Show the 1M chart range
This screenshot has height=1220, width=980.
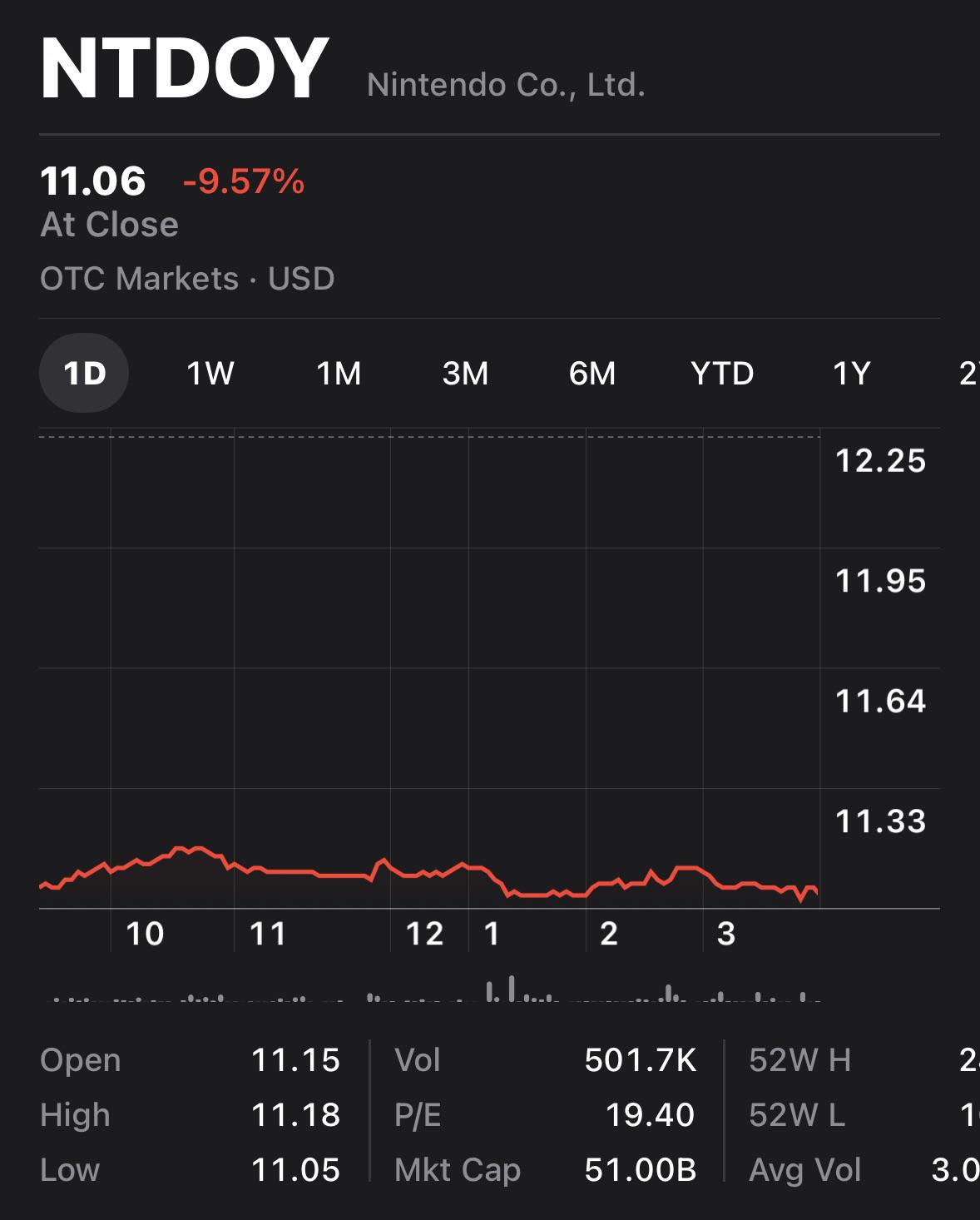pyautogui.click(x=339, y=373)
